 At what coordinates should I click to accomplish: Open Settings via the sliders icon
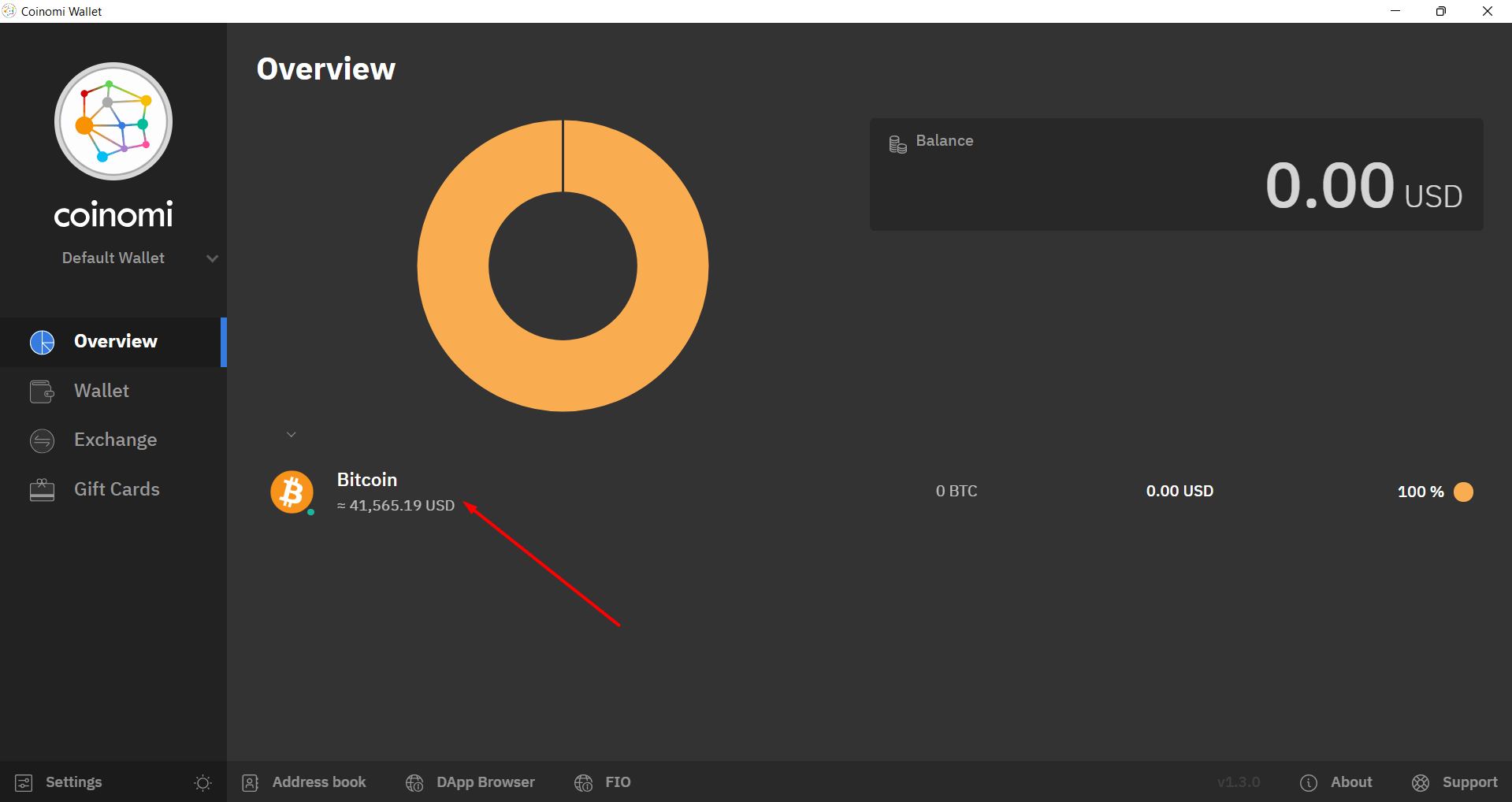pyautogui.click(x=24, y=782)
